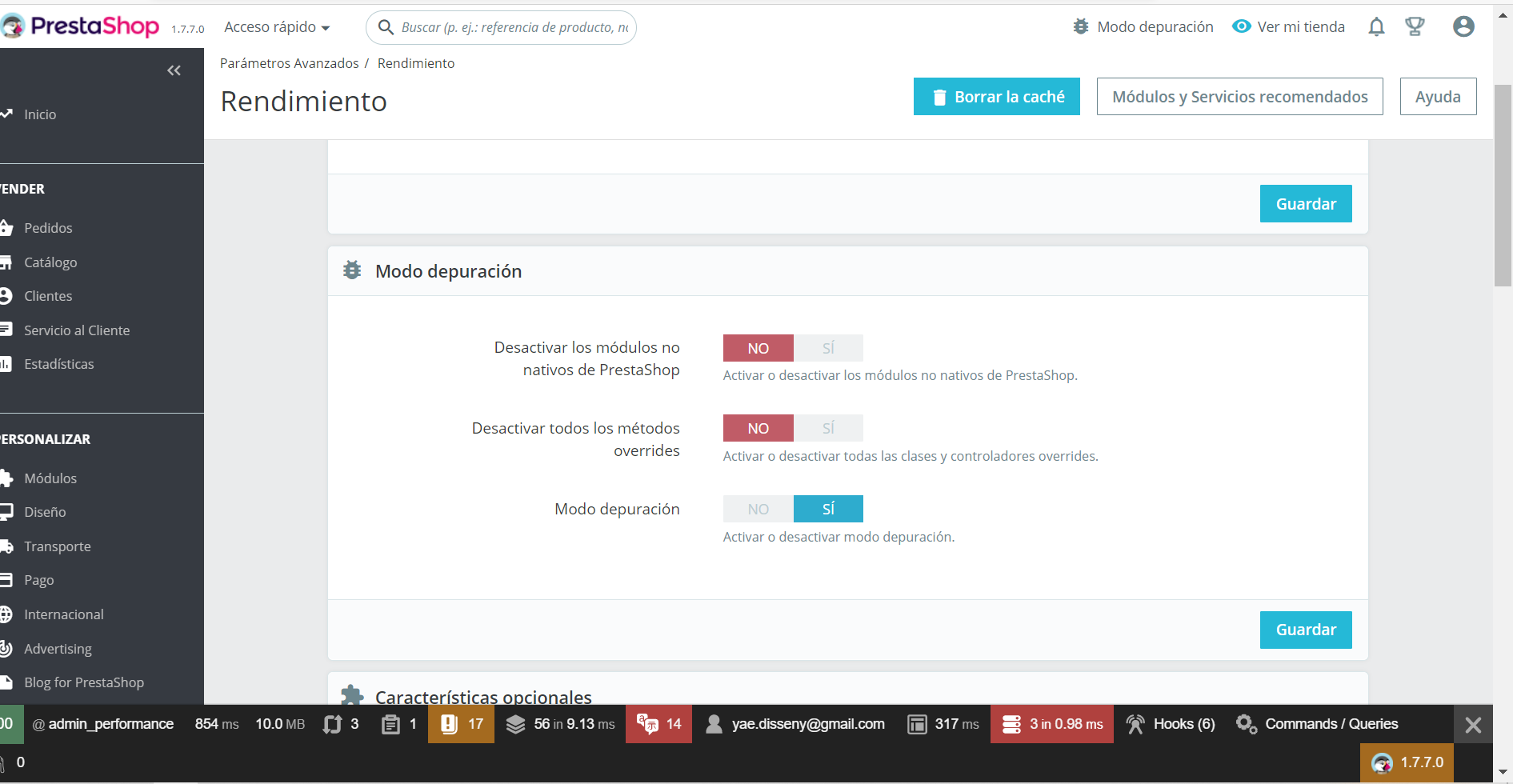This screenshot has width=1513, height=784.
Task: Set Desactivar módulos no nativos to NO
Action: coord(758,348)
